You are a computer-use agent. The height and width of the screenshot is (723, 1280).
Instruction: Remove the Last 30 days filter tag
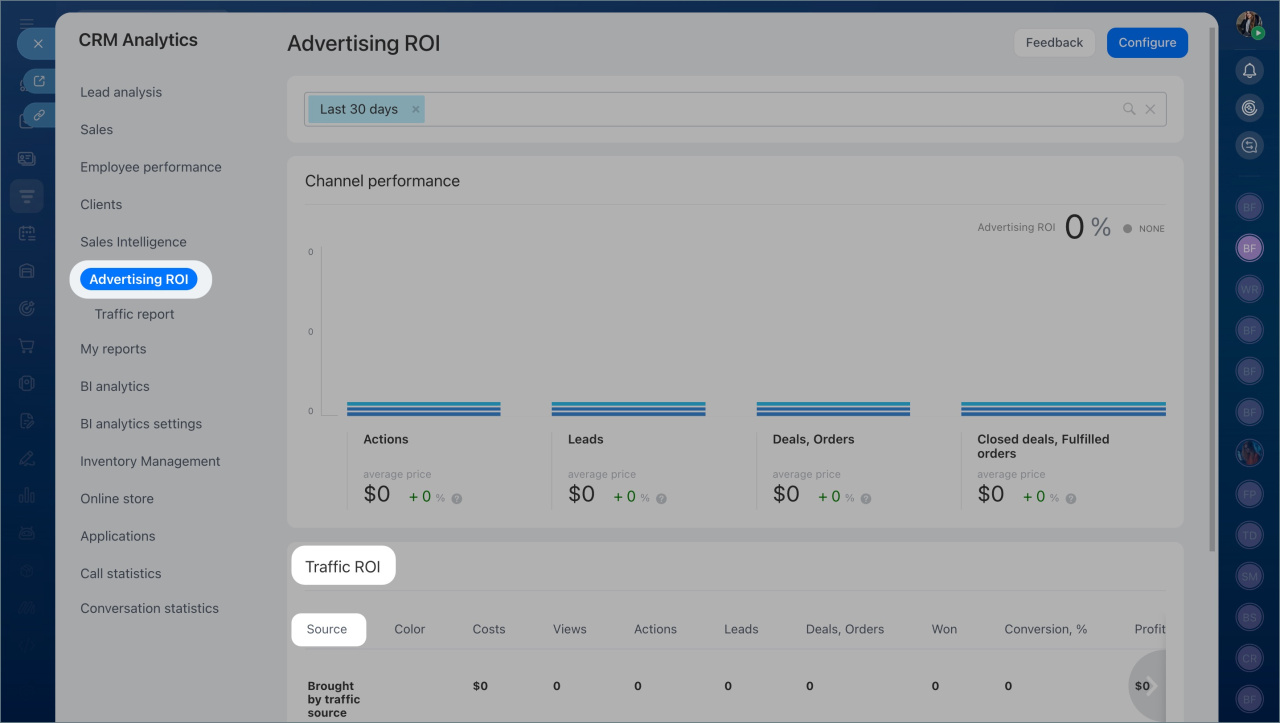[416, 109]
